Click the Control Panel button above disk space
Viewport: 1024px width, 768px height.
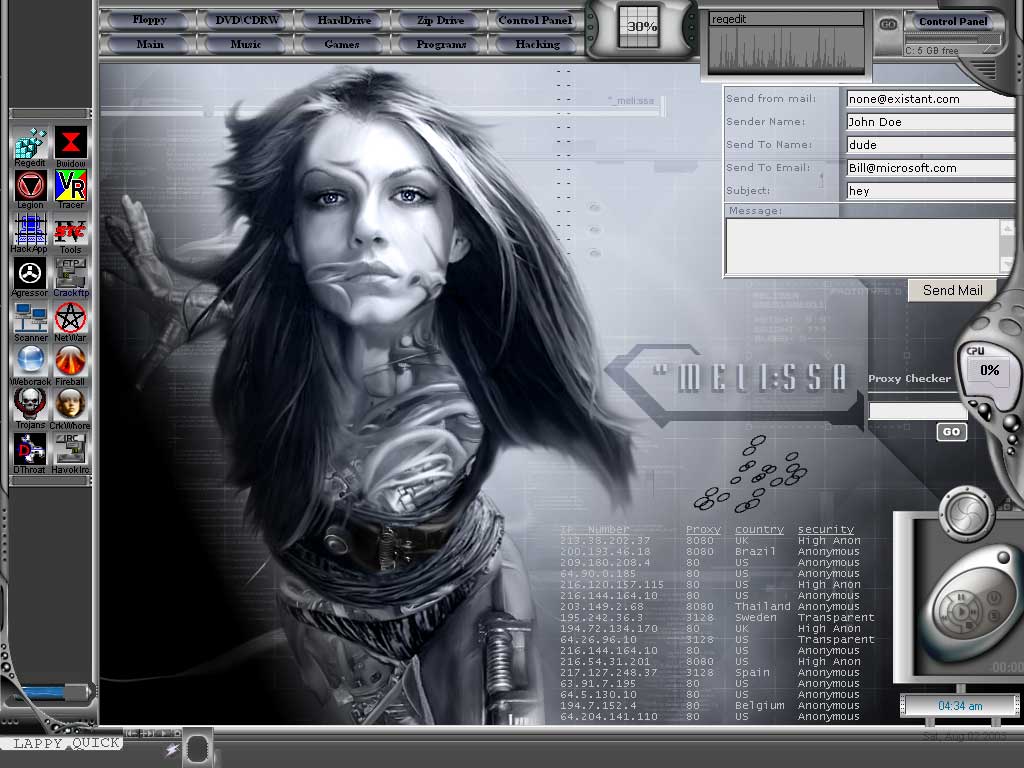[953, 21]
